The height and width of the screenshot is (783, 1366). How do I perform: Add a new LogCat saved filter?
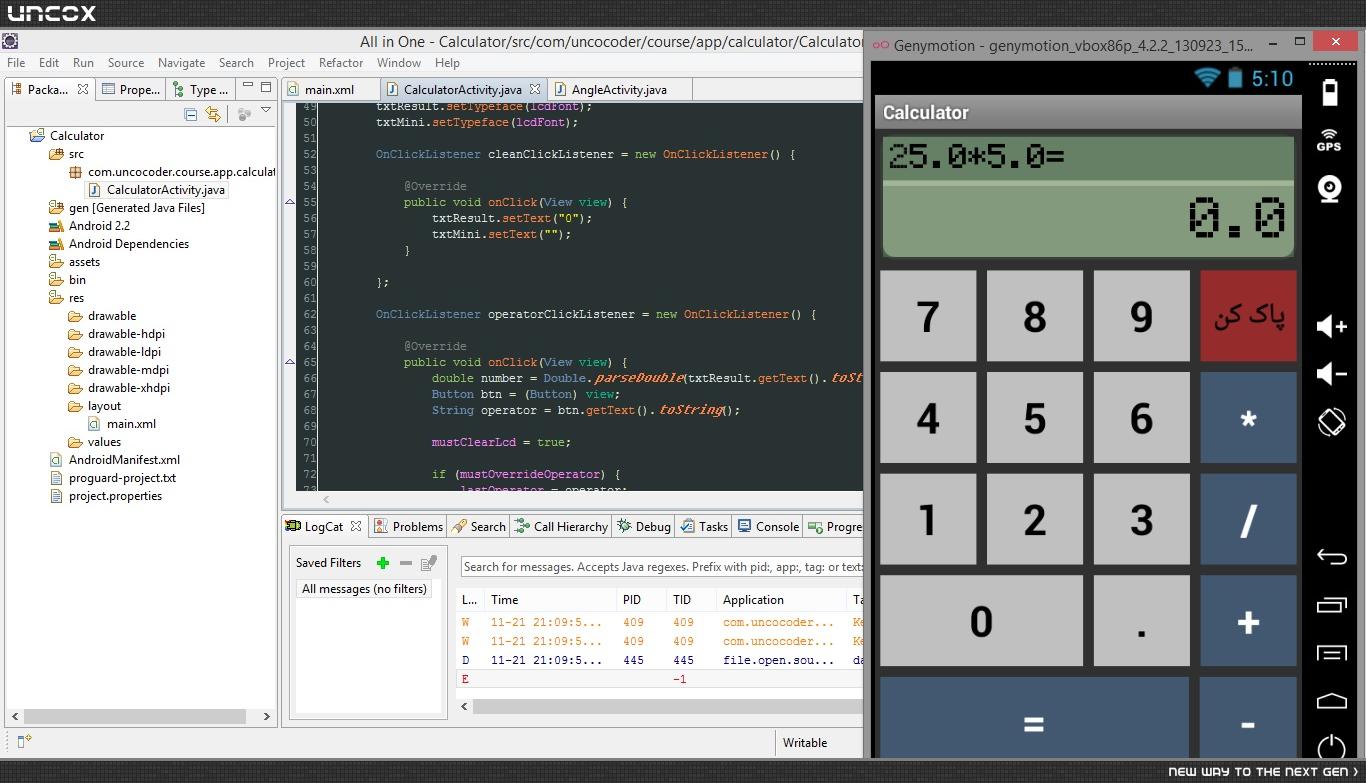(x=382, y=563)
